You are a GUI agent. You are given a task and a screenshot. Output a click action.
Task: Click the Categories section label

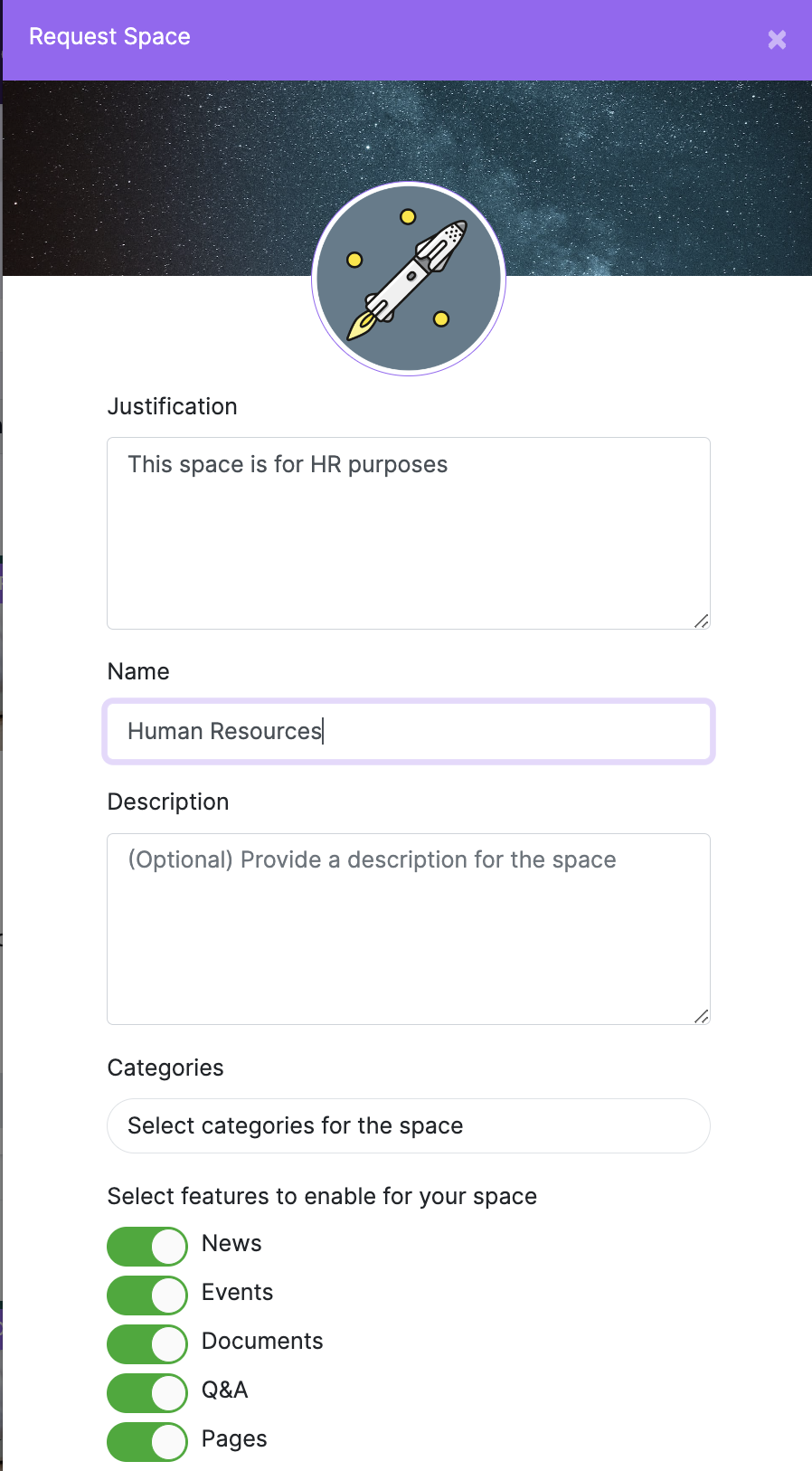(165, 1068)
